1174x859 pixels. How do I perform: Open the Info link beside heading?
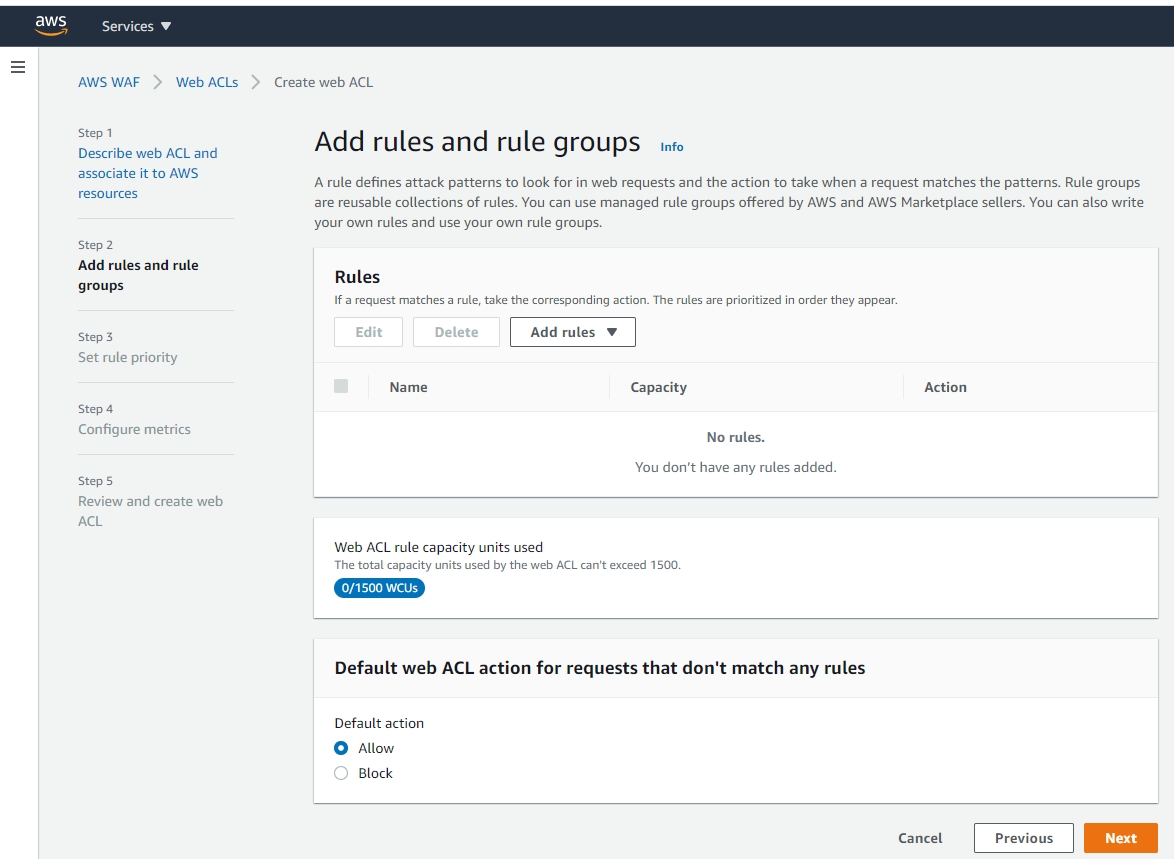672,147
